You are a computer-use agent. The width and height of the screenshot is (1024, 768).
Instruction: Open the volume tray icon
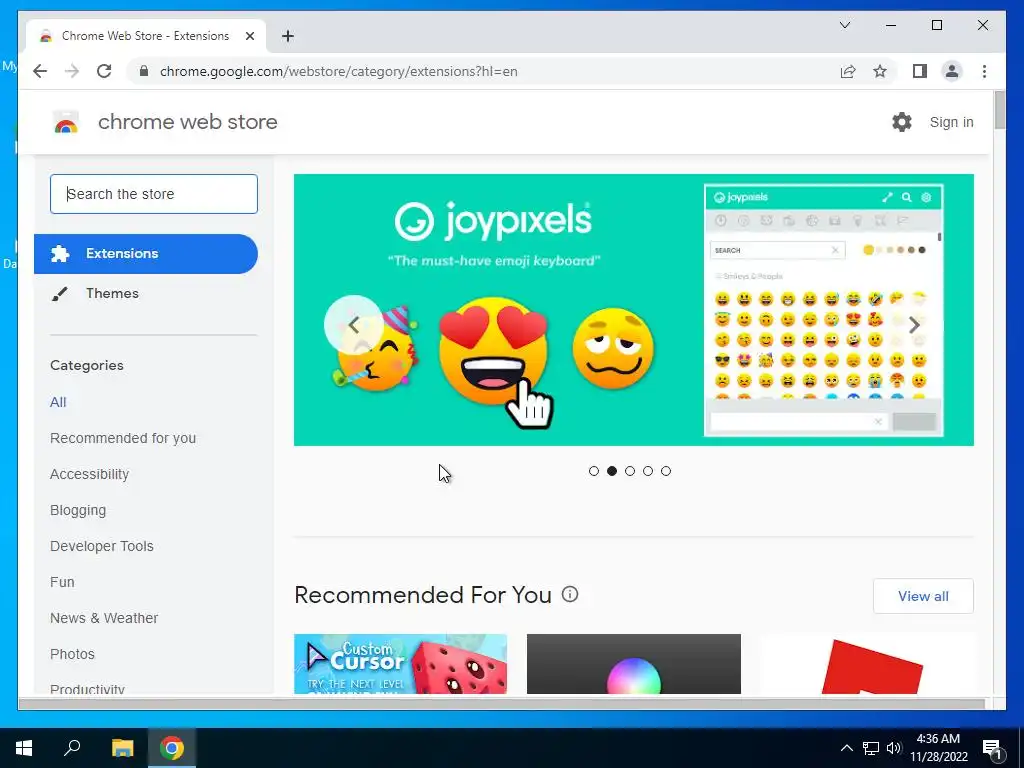point(893,748)
